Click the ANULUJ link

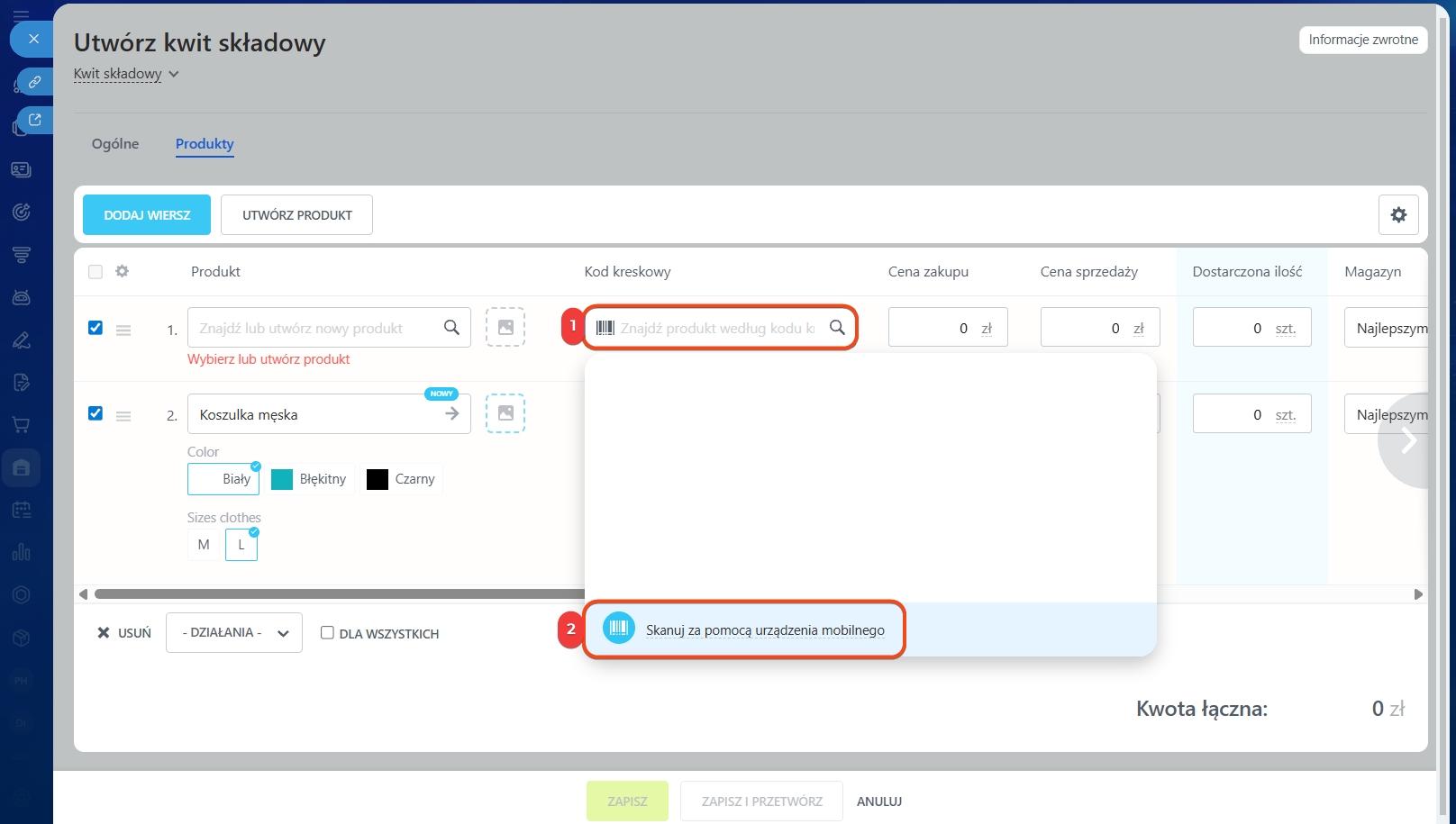tap(879, 801)
